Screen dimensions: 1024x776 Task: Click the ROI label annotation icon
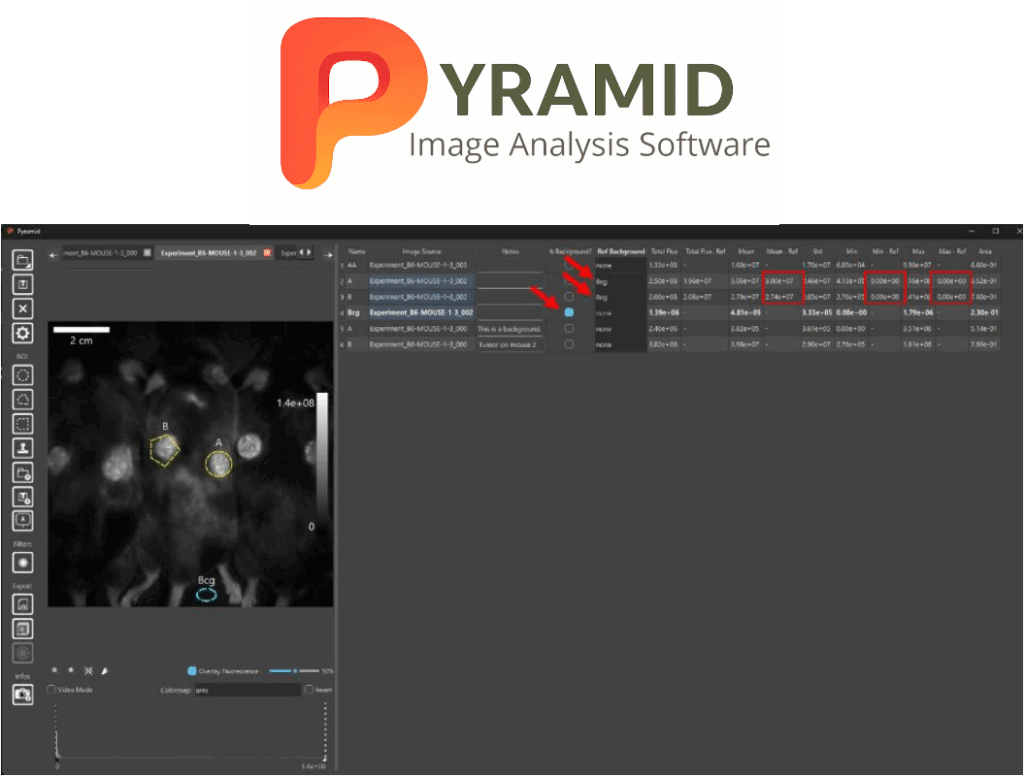(x=23, y=521)
